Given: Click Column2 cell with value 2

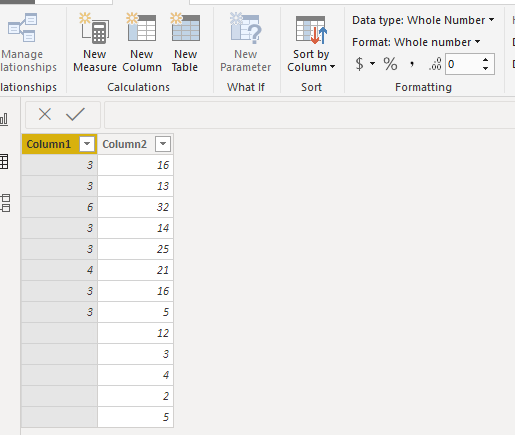Looking at the screenshot, I should click(x=135, y=396).
